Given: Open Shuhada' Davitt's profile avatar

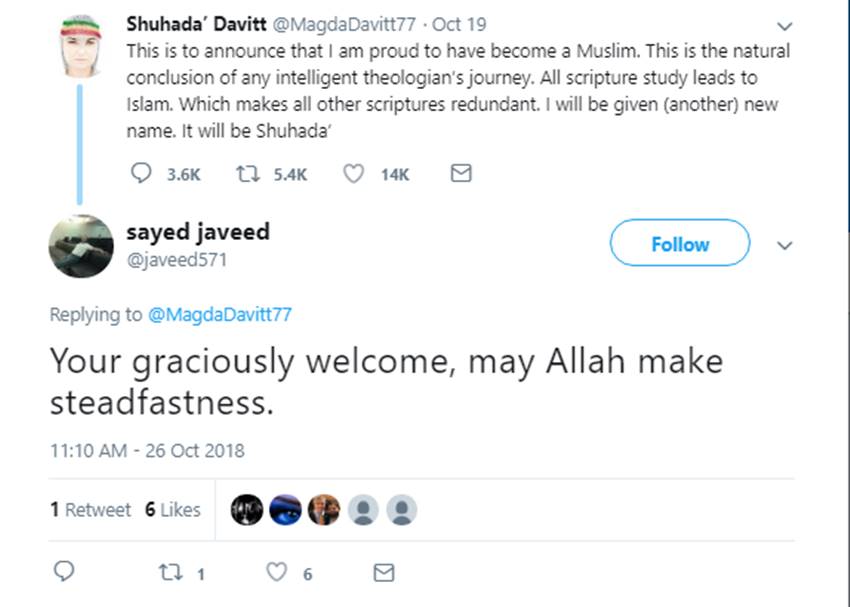Looking at the screenshot, I should (x=81, y=46).
